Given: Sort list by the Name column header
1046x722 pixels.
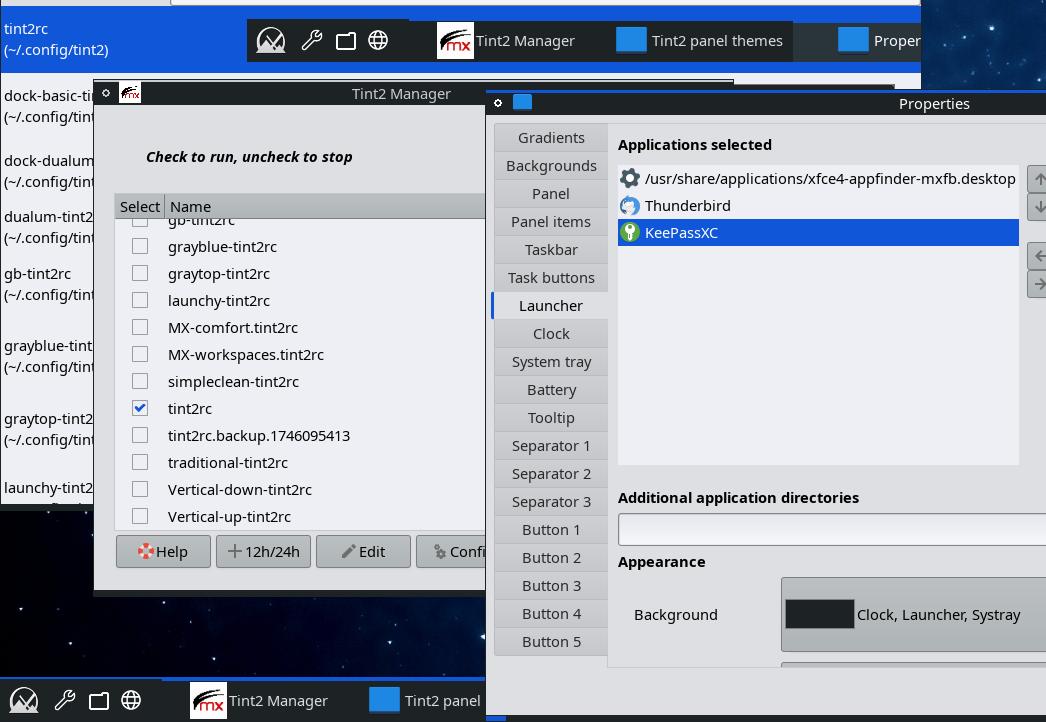Looking at the screenshot, I should (x=325, y=206).
